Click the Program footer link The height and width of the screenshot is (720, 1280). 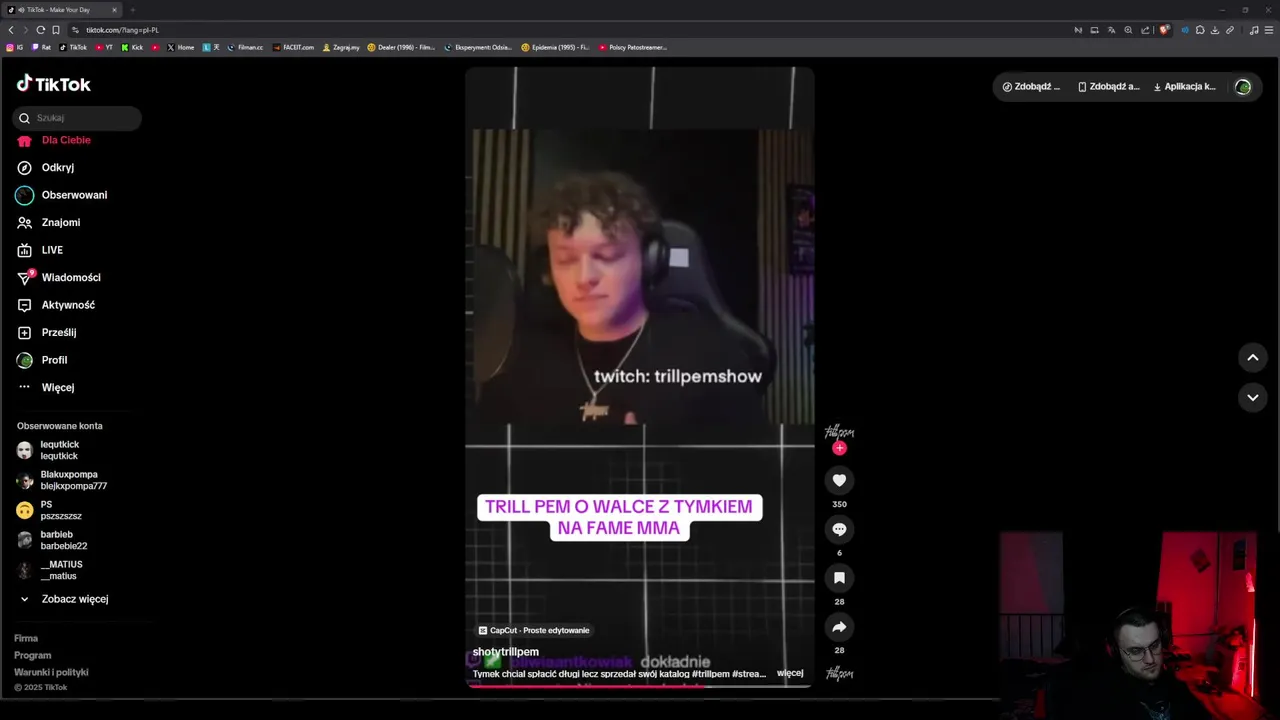coord(32,655)
